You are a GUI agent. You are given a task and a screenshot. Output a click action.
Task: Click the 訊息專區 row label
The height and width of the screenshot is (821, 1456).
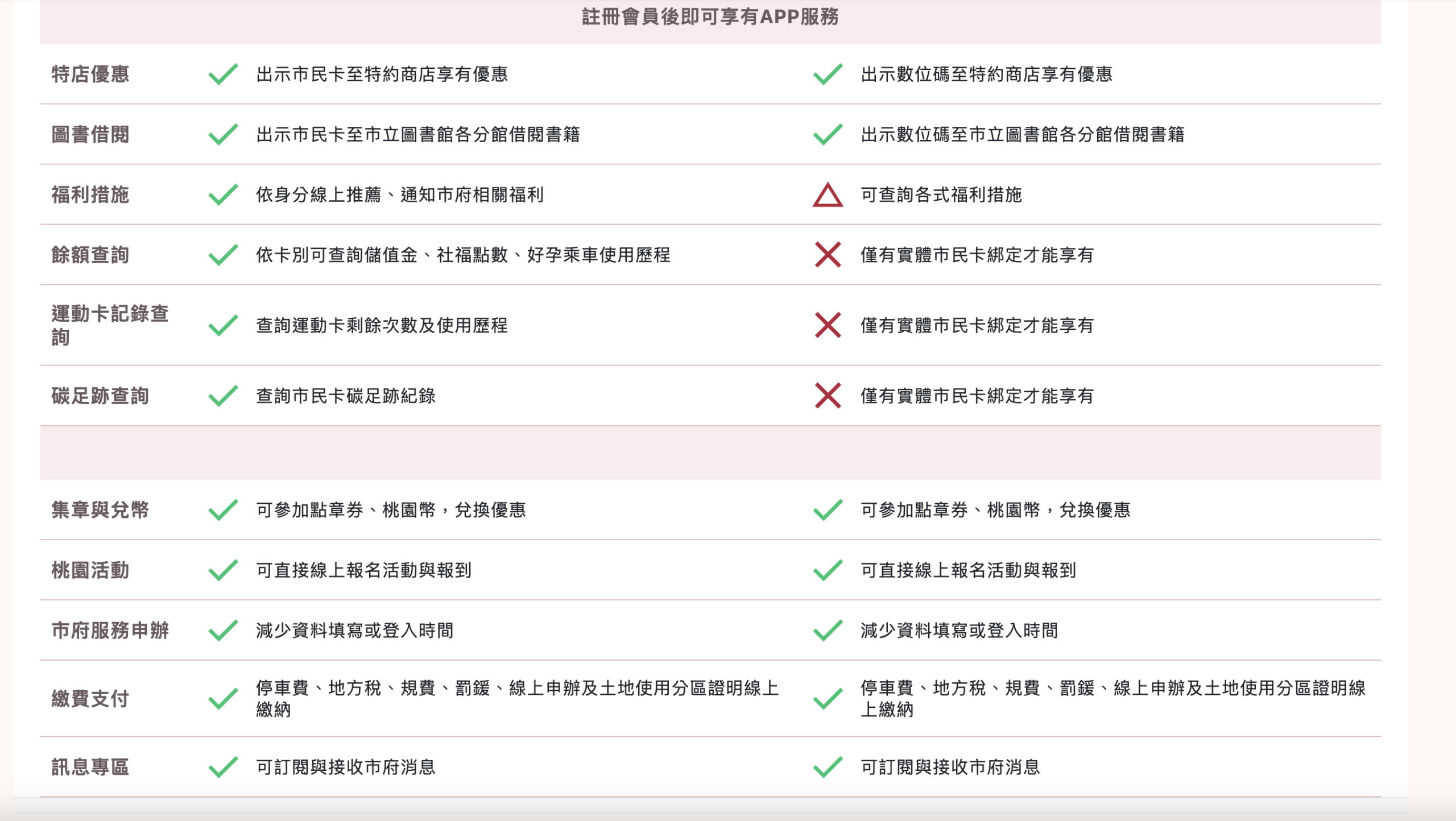coord(90,767)
